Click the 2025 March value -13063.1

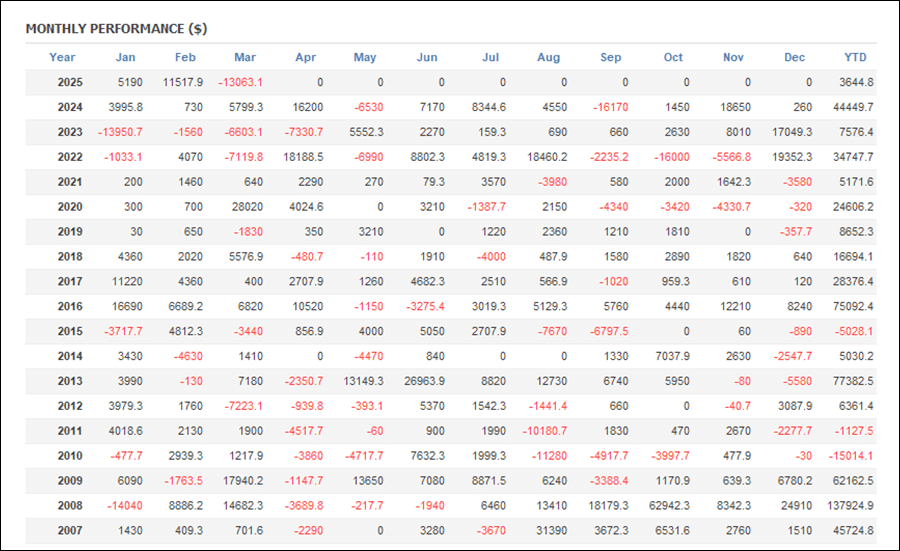pos(240,82)
